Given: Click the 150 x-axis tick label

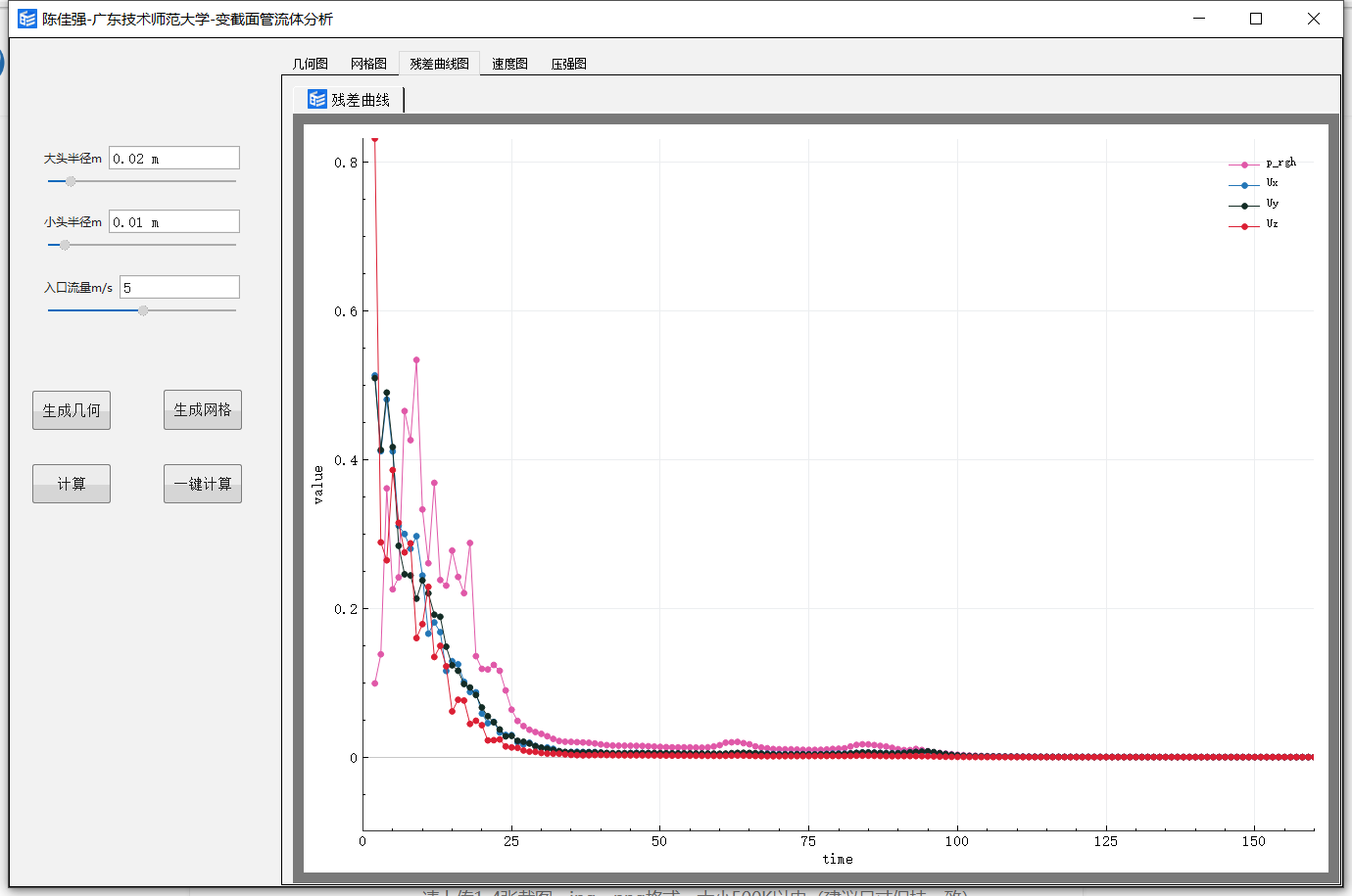Looking at the screenshot, I should [1254, 841].
